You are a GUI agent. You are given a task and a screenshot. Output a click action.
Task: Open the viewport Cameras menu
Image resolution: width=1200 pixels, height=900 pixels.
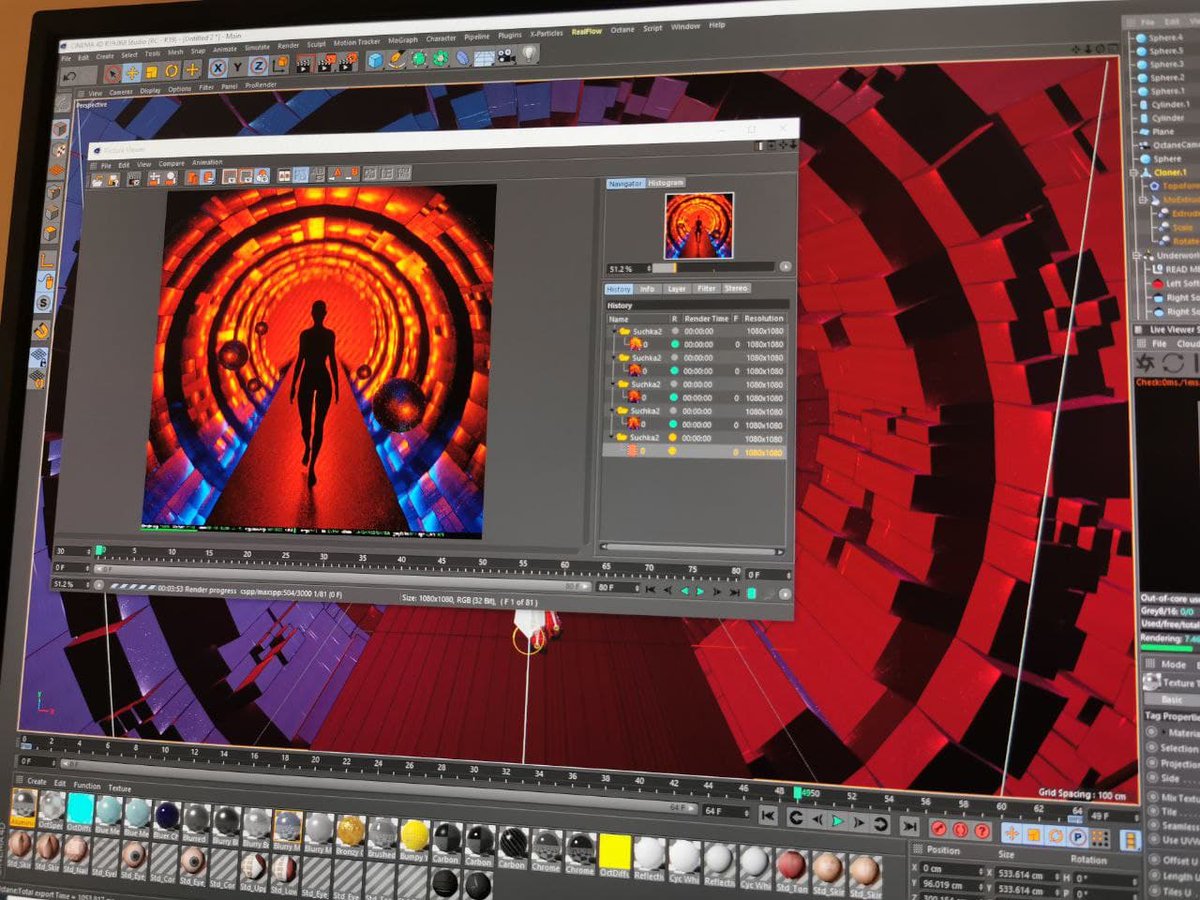120,92
